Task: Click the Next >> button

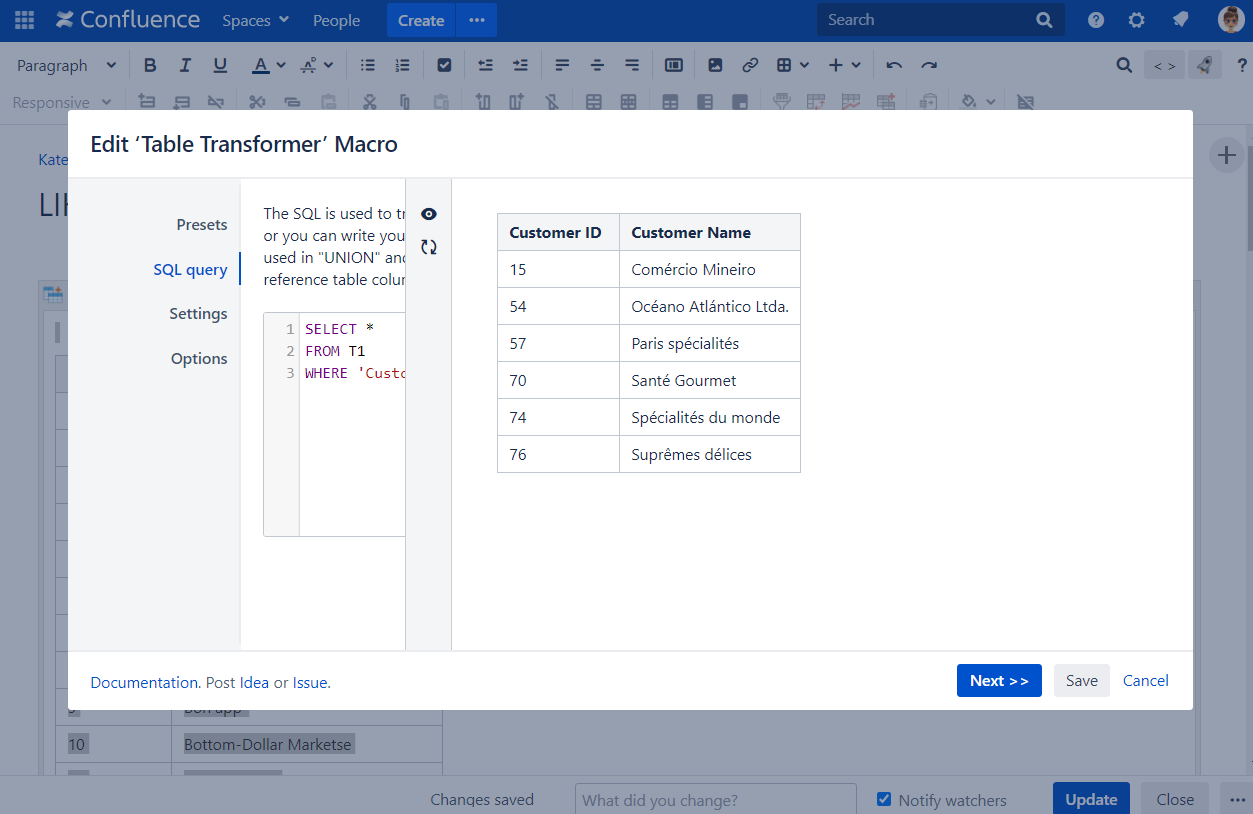Action: 998,681
